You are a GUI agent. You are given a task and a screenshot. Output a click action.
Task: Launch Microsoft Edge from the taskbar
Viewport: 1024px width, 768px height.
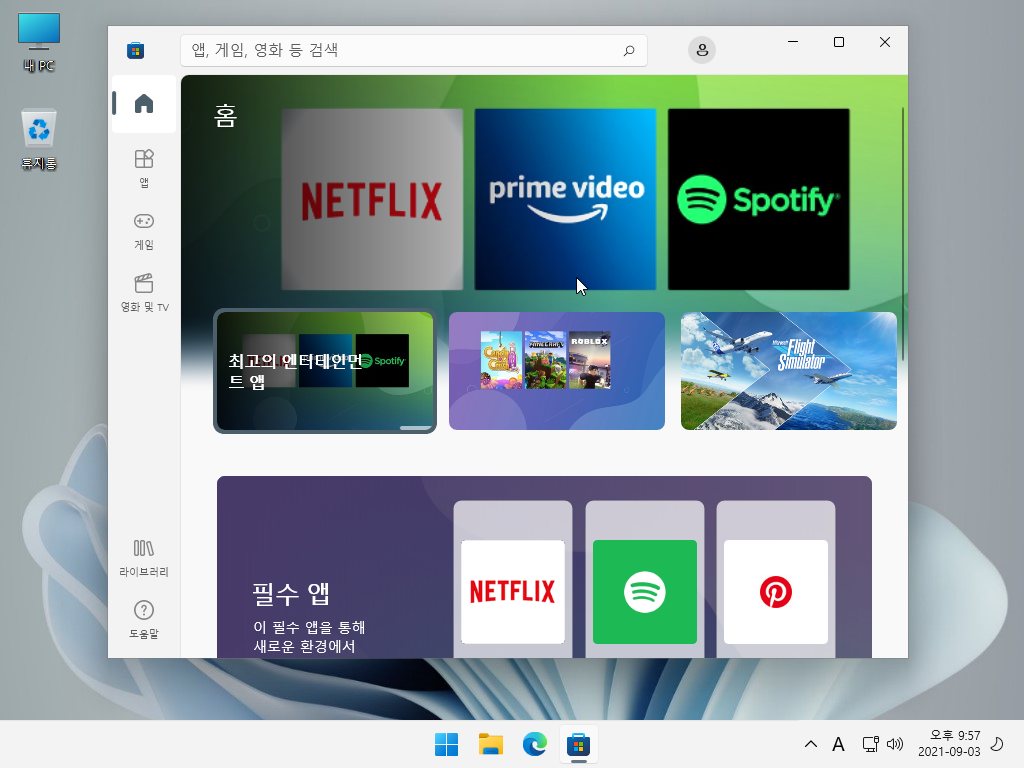pyautogui.click(x=535, y=744)
